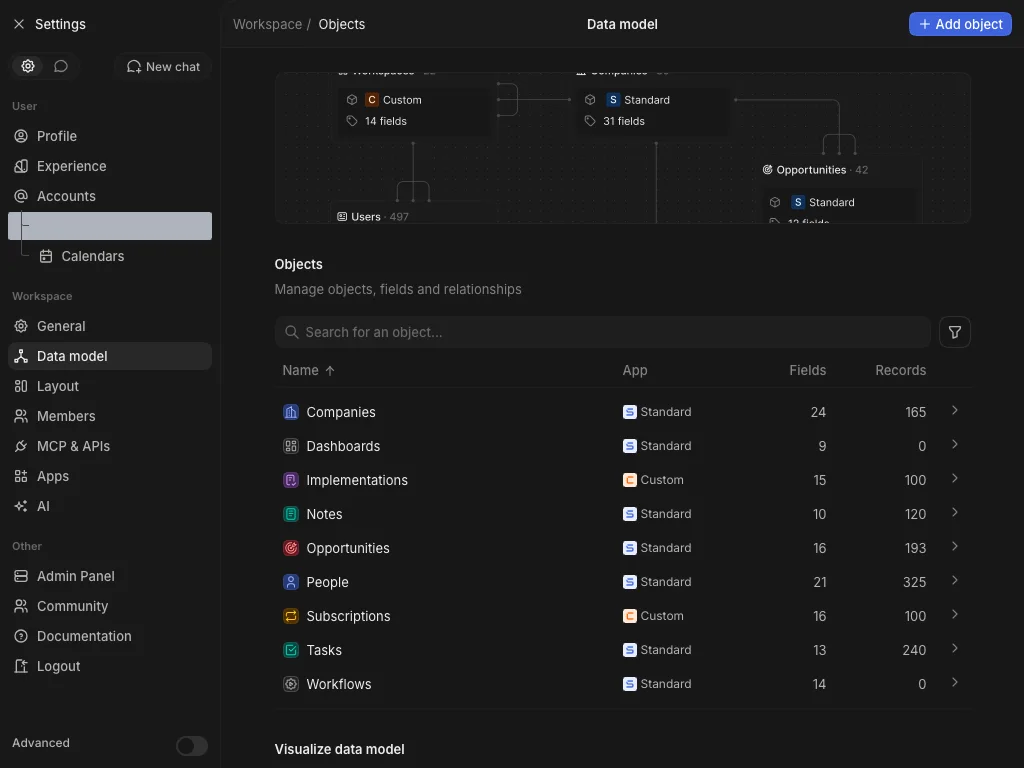Click the Documentation help icon

[x=21, y=636]
